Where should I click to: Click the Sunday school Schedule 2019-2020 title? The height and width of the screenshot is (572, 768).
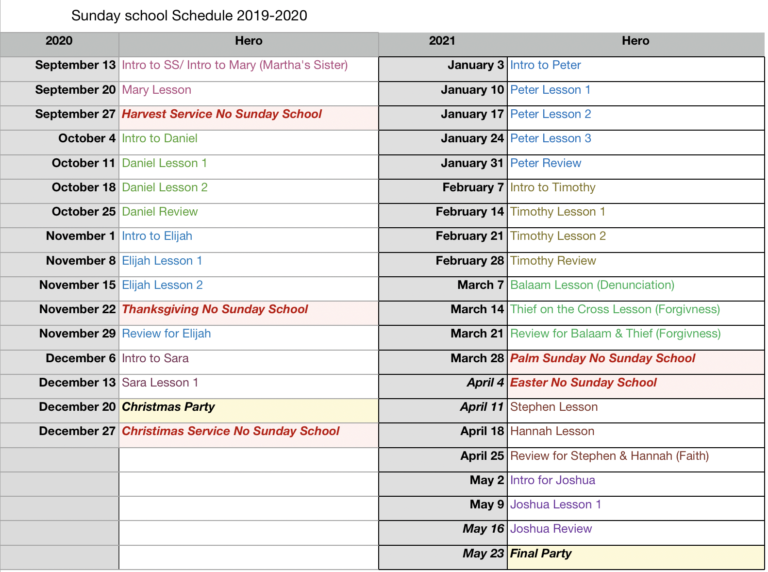pyautogui.click(x=189, y=16)
